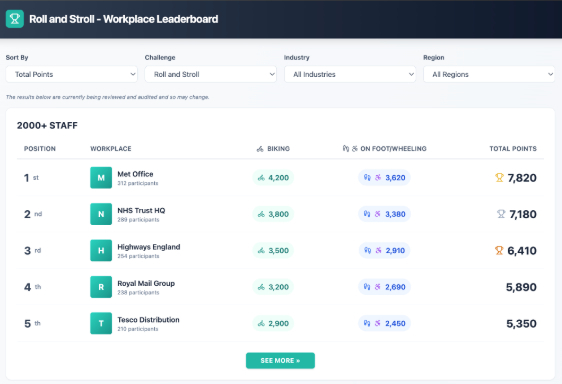The width and height of the screenshot is (562, 384).
Task: Click the 3,620 on foot points value
Action: coord(395,177)
